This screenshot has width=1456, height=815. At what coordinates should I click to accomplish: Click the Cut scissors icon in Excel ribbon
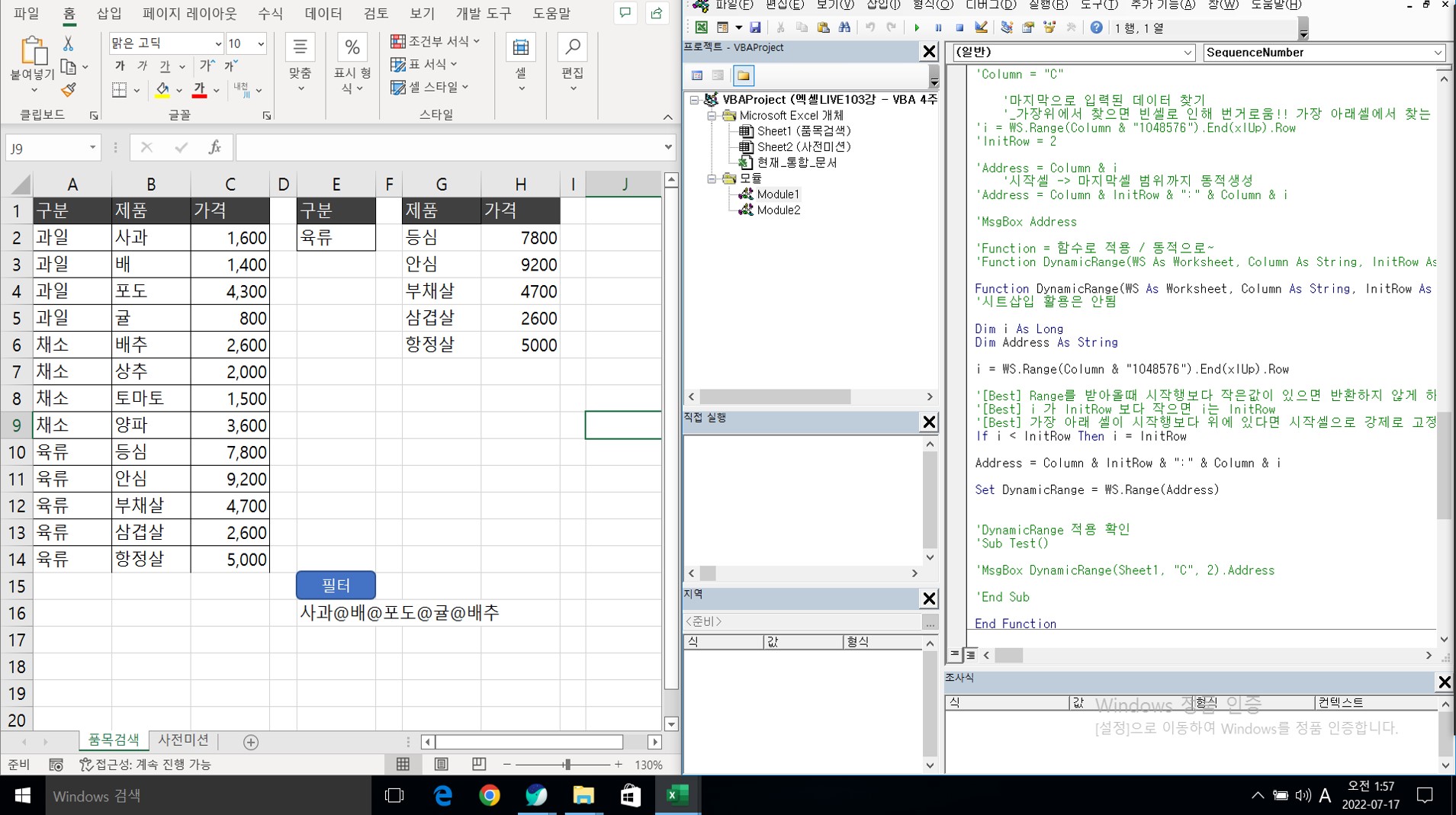click(x=68, y=43)
